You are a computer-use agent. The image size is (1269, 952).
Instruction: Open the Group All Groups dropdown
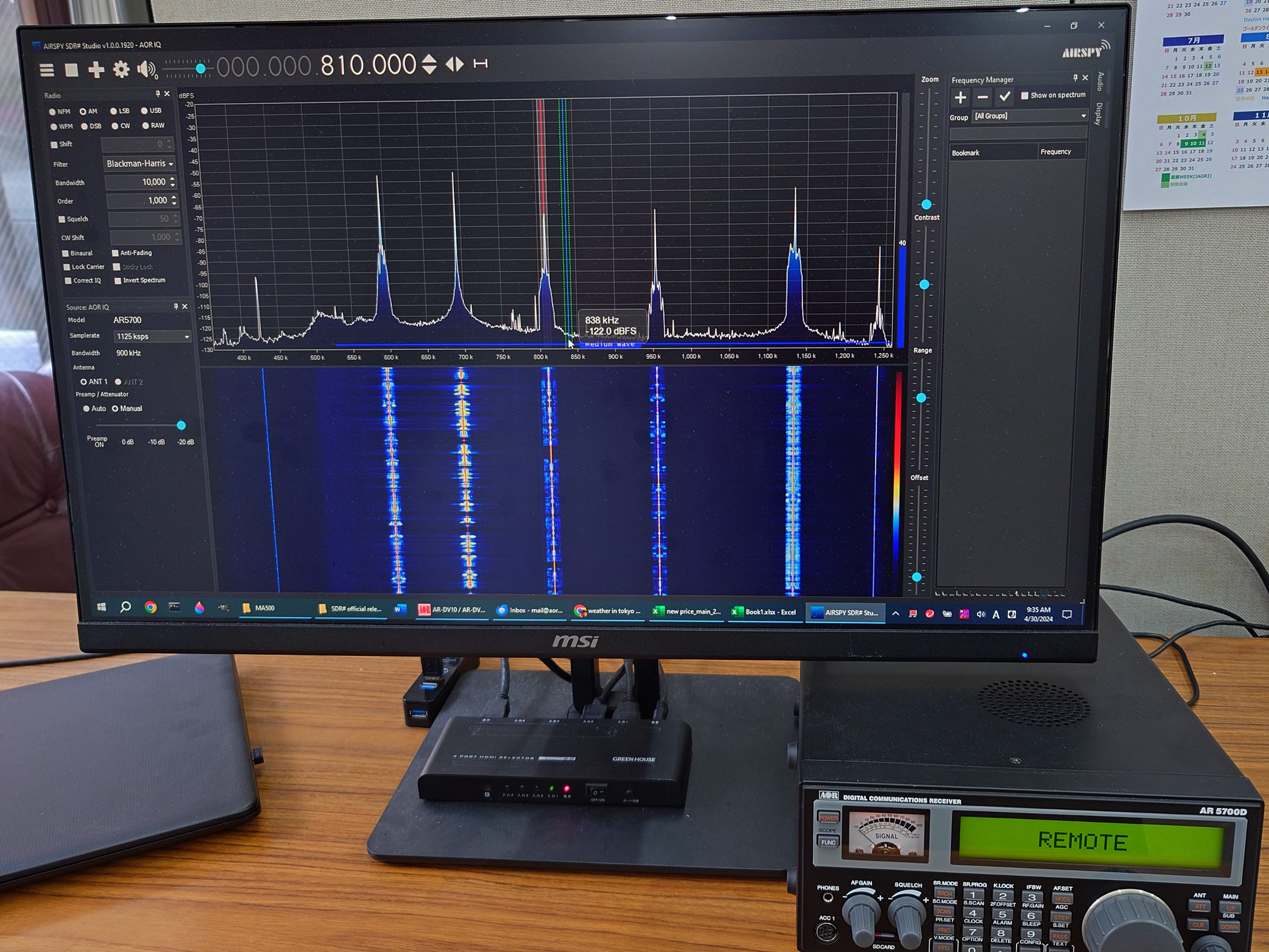point(1031,116)
